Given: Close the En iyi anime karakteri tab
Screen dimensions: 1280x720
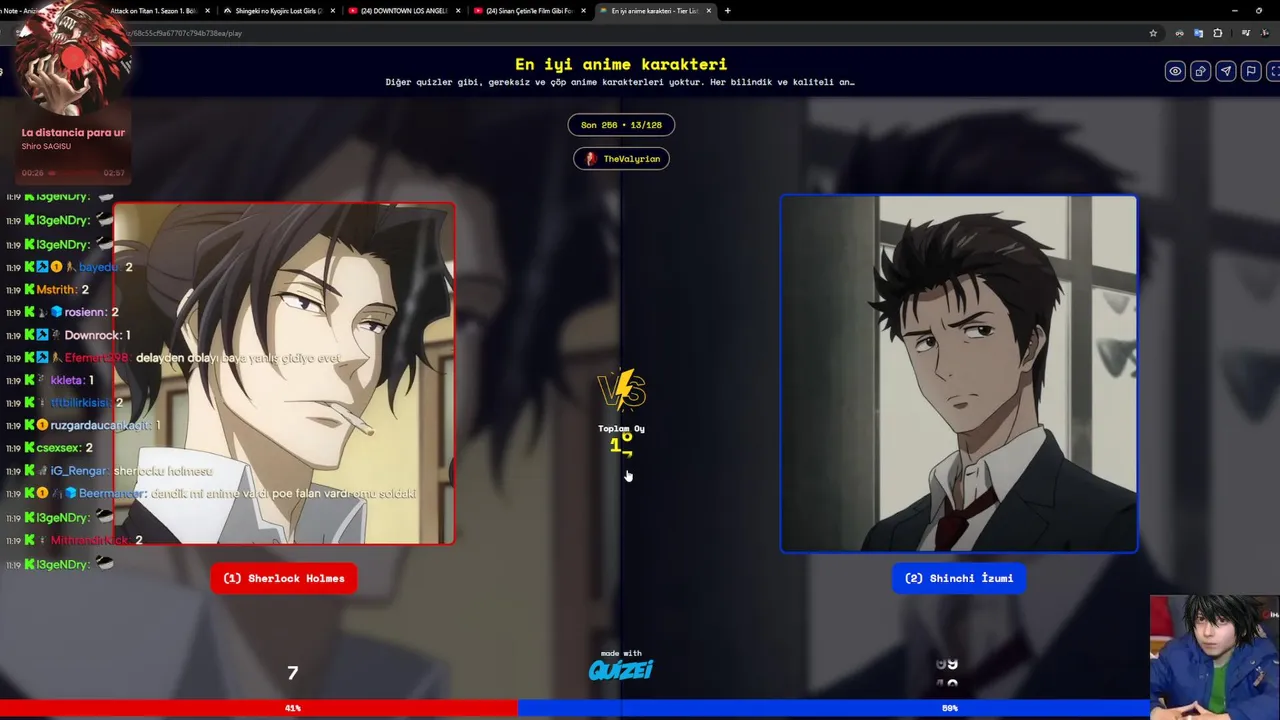Looking at the screenshot, I should click(x=708, y=11).
